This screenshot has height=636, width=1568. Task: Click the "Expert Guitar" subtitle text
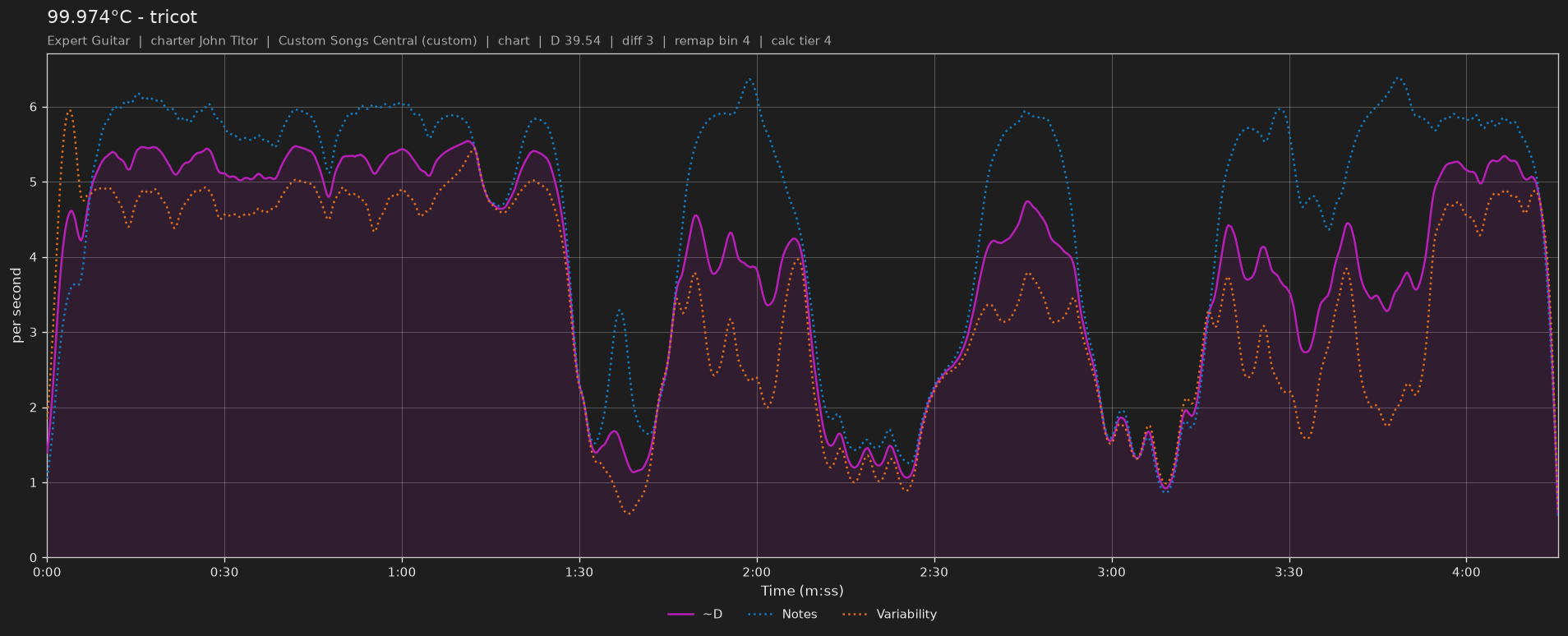pyautogui.click(x=88, y=41)
